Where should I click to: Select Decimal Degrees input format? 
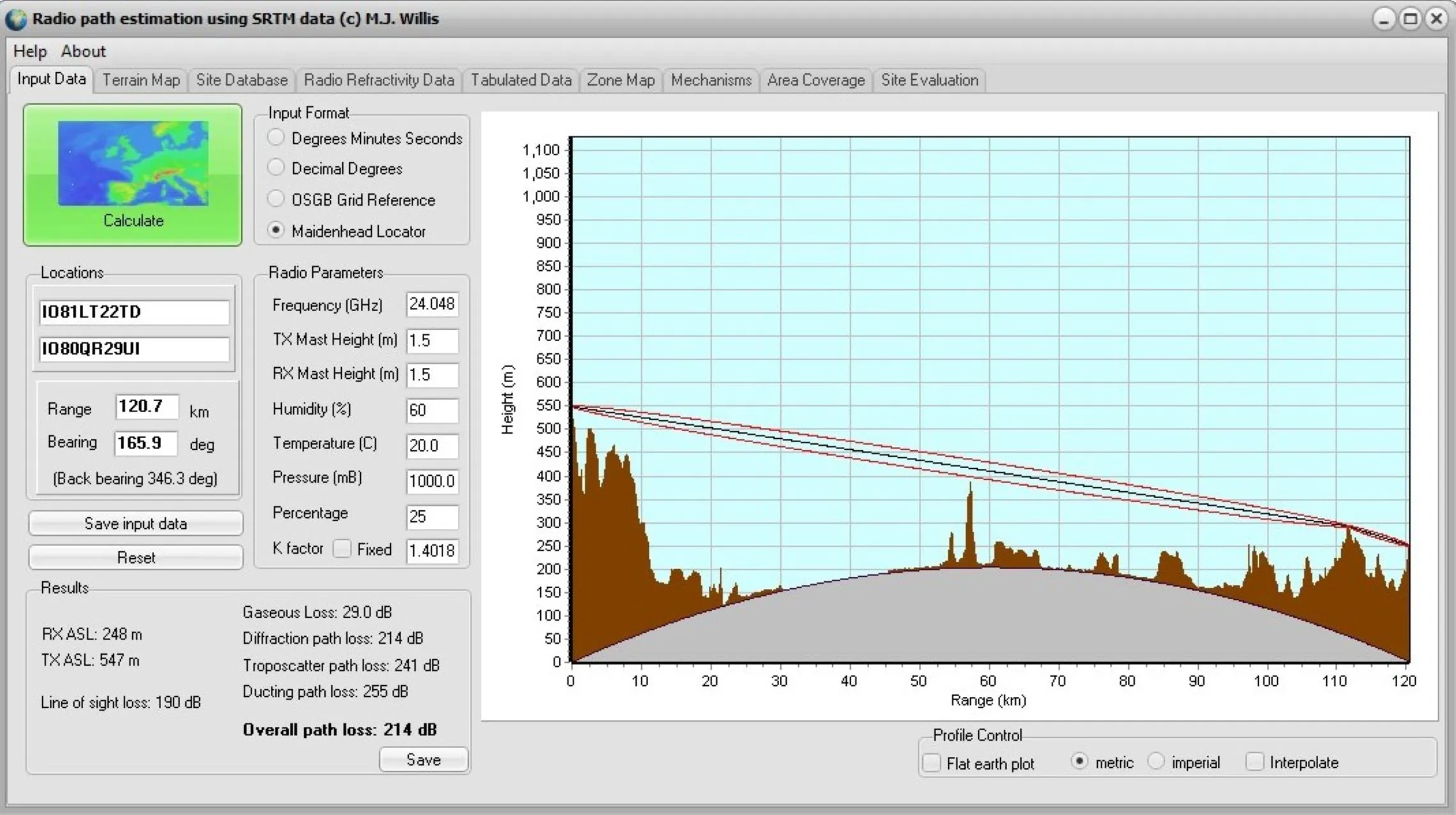point(276,168)
